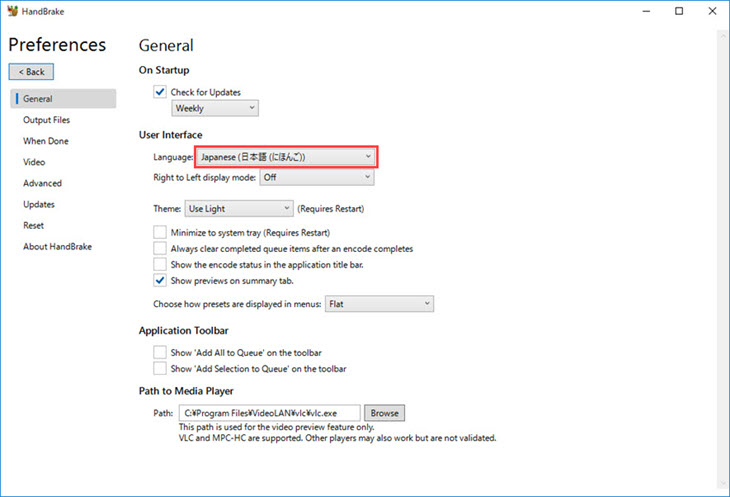Open the presets display dropdown showing Flat
Screen dimensions: 730x497
pos(379,303)
